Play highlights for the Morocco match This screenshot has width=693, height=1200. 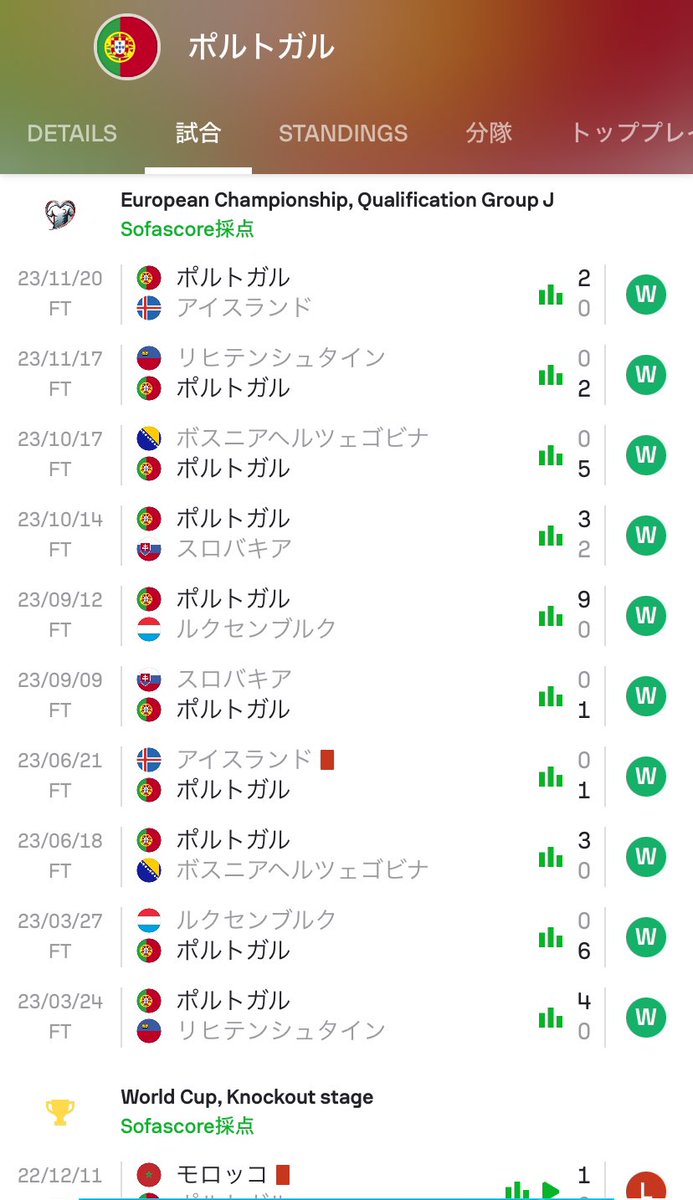(550, 1189)
